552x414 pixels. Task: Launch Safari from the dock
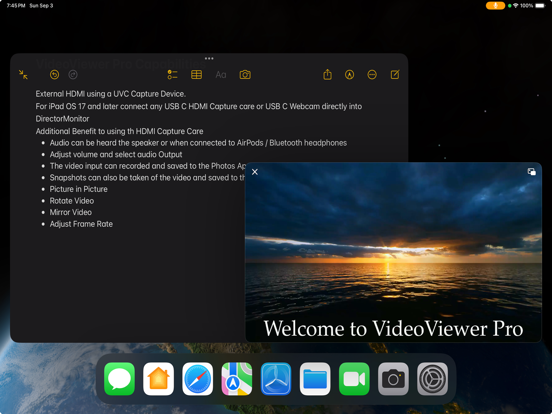pos(197,379)
